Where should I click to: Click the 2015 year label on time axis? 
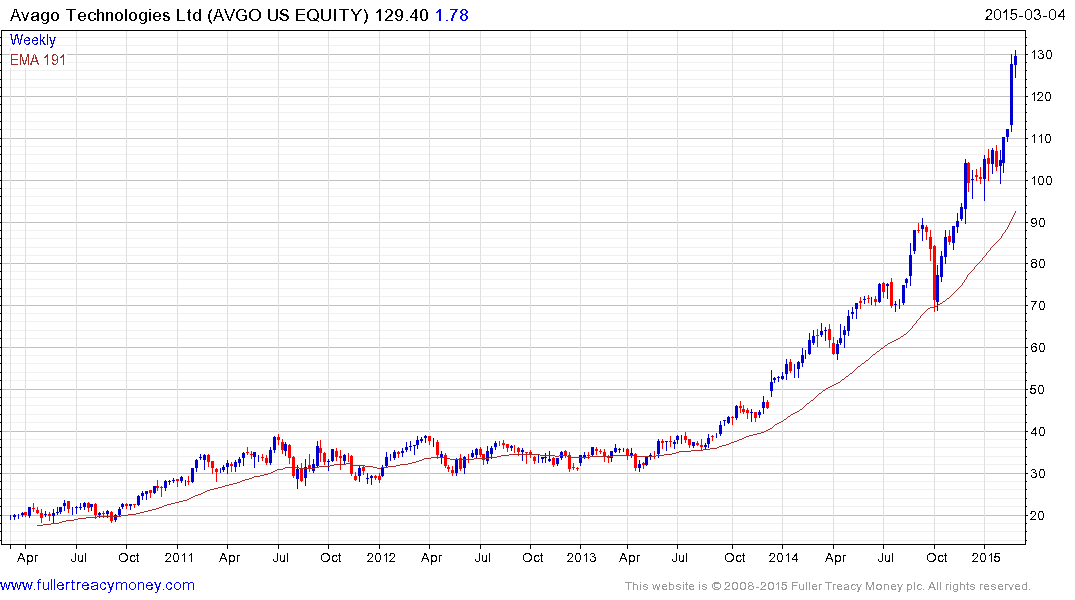[x=986, y=557]
